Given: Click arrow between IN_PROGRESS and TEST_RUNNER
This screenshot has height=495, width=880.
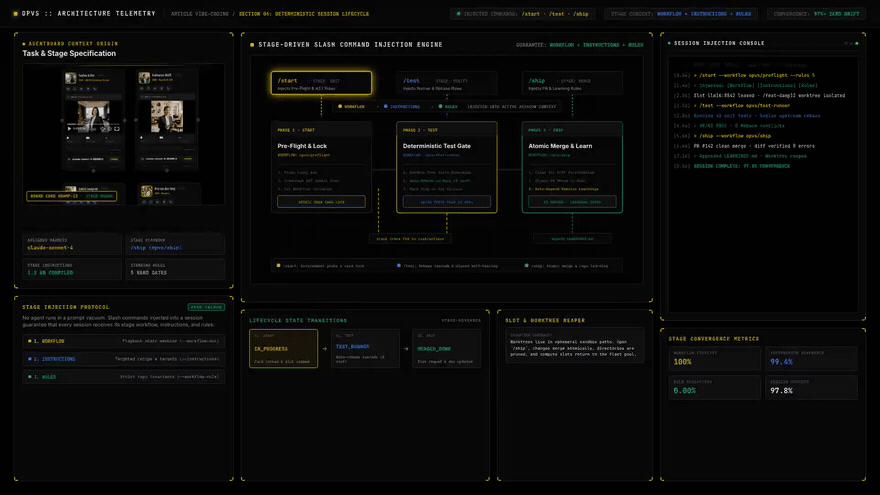Looking at the screenshot, I should tap(324, 349).
